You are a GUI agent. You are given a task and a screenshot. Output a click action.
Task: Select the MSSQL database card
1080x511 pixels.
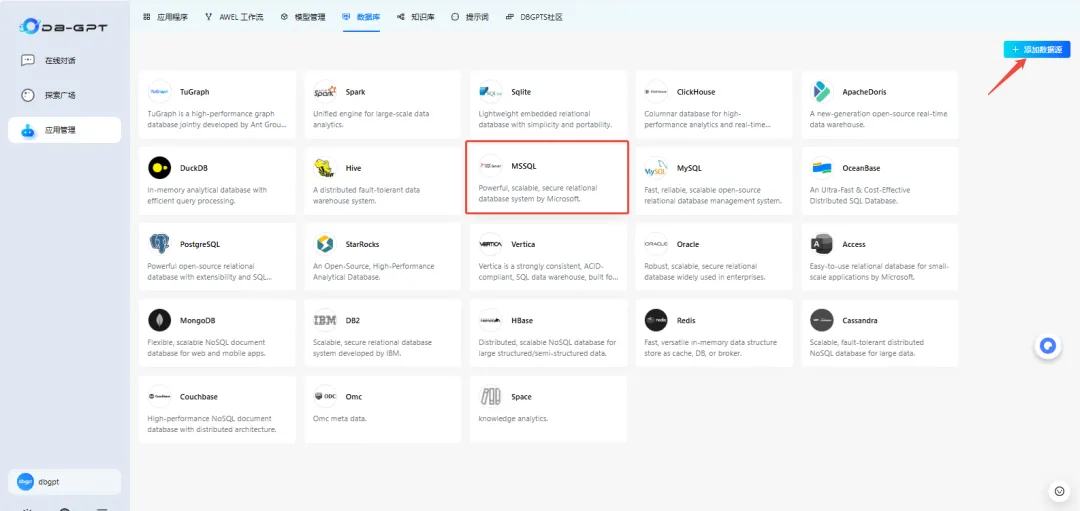point(546,178)
